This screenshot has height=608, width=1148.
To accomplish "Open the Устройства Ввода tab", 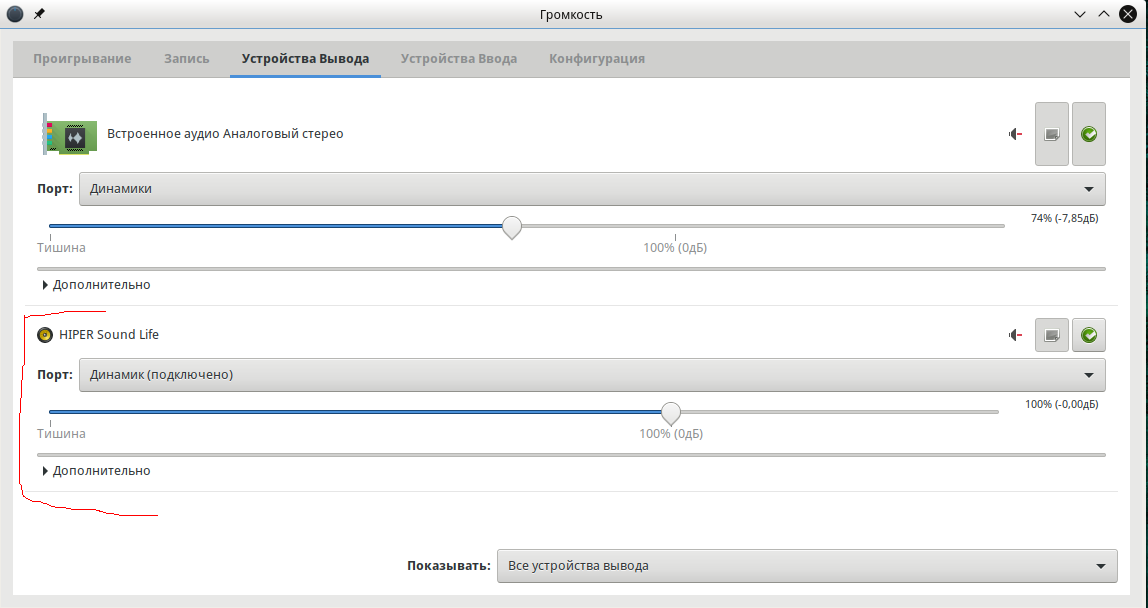I will (x=459, y=59).
